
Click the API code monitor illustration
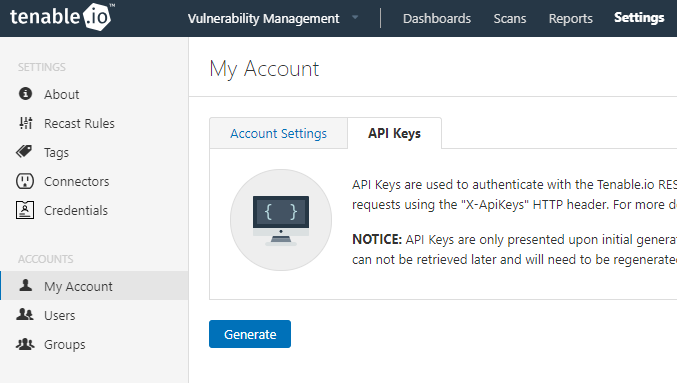[x=281, y=220]
